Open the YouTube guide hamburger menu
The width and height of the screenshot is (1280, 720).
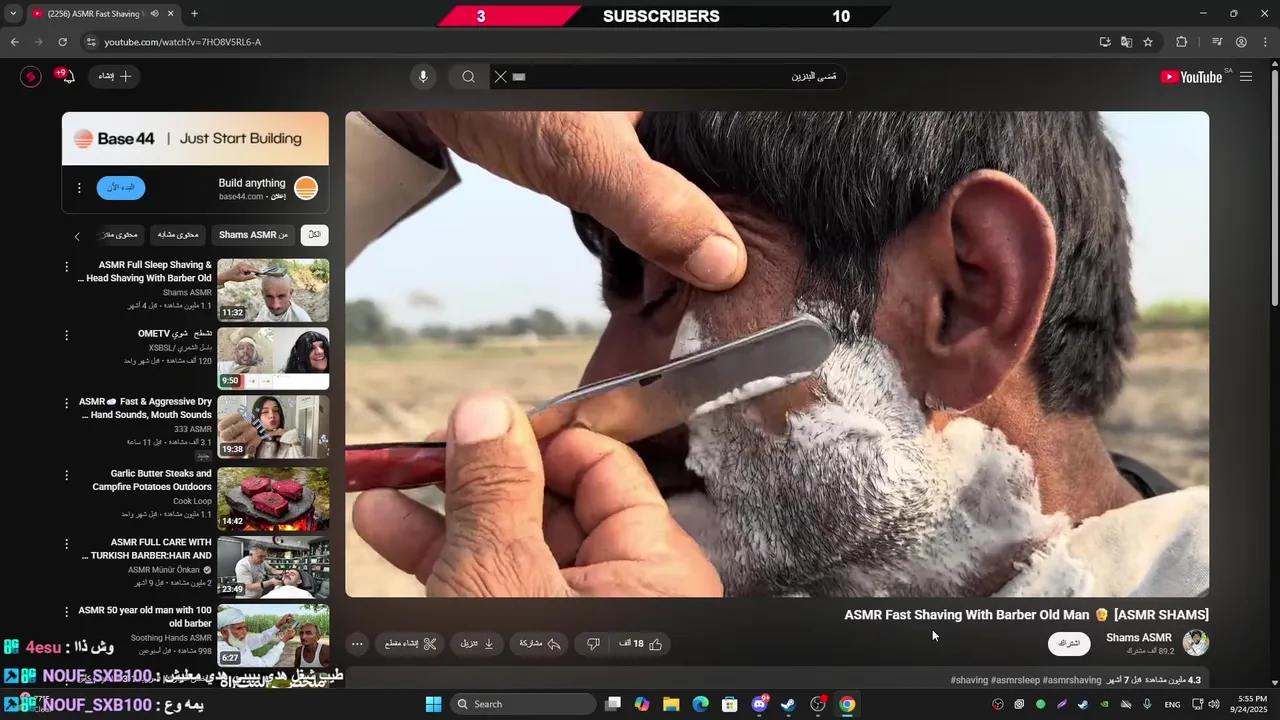[1246, 77]
